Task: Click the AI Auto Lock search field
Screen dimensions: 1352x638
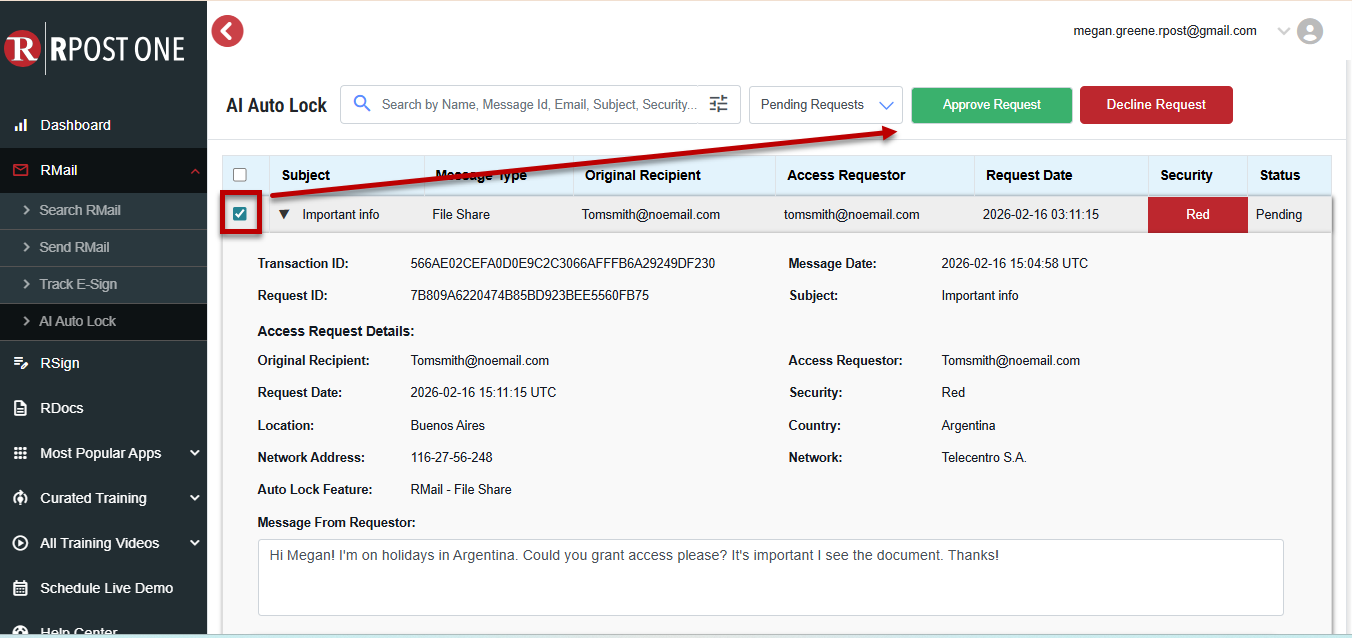Action: click(x=539, y=104)
